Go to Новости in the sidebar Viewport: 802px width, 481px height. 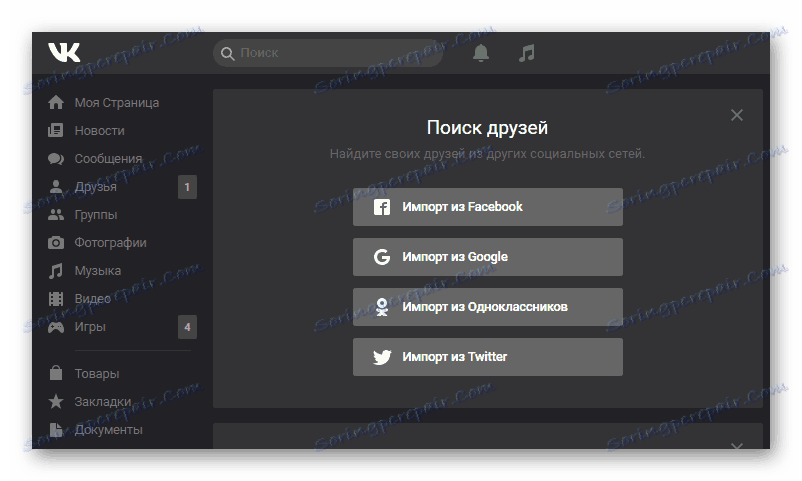[x=100, y=131]
